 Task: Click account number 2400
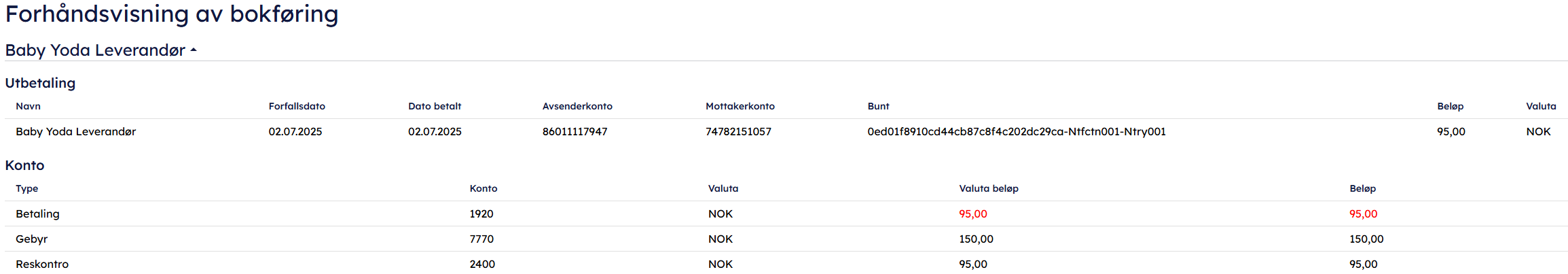482,264
